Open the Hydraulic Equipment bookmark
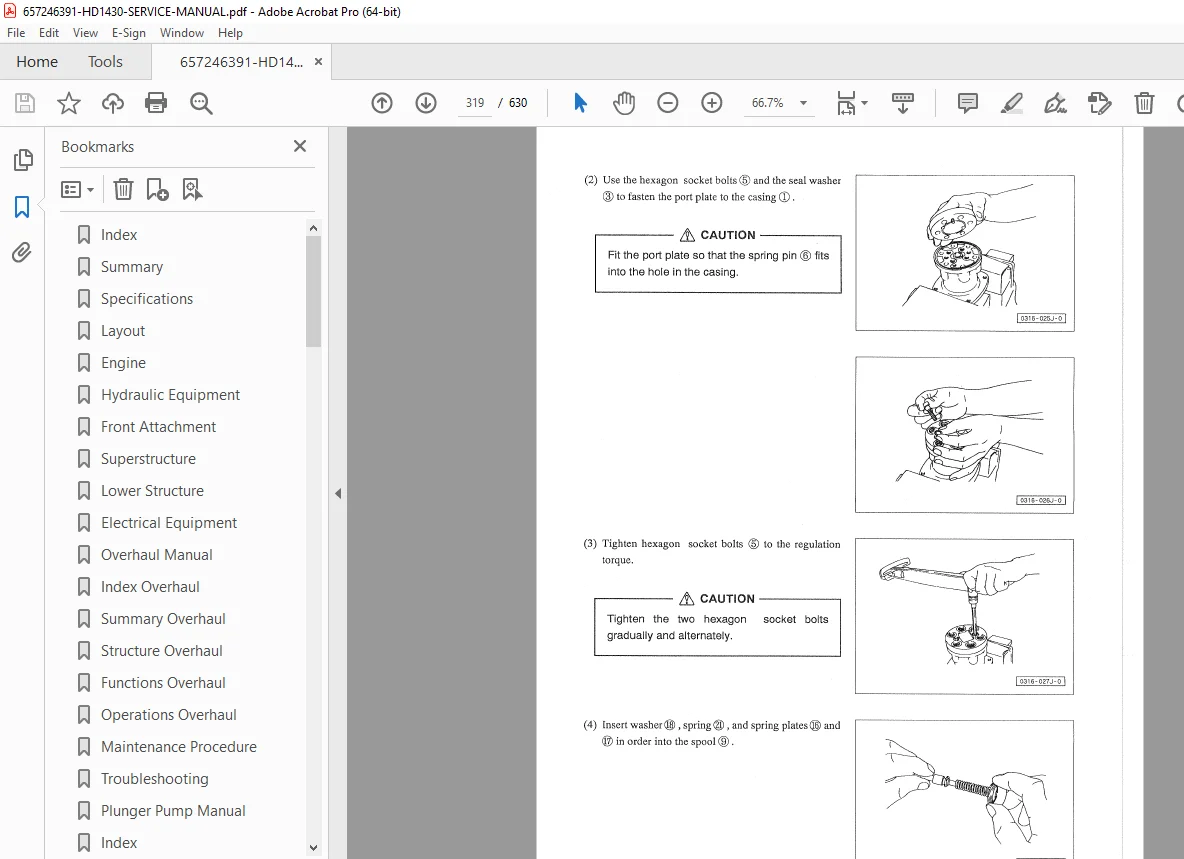The image size is (1184, 859). click(170, 395)
